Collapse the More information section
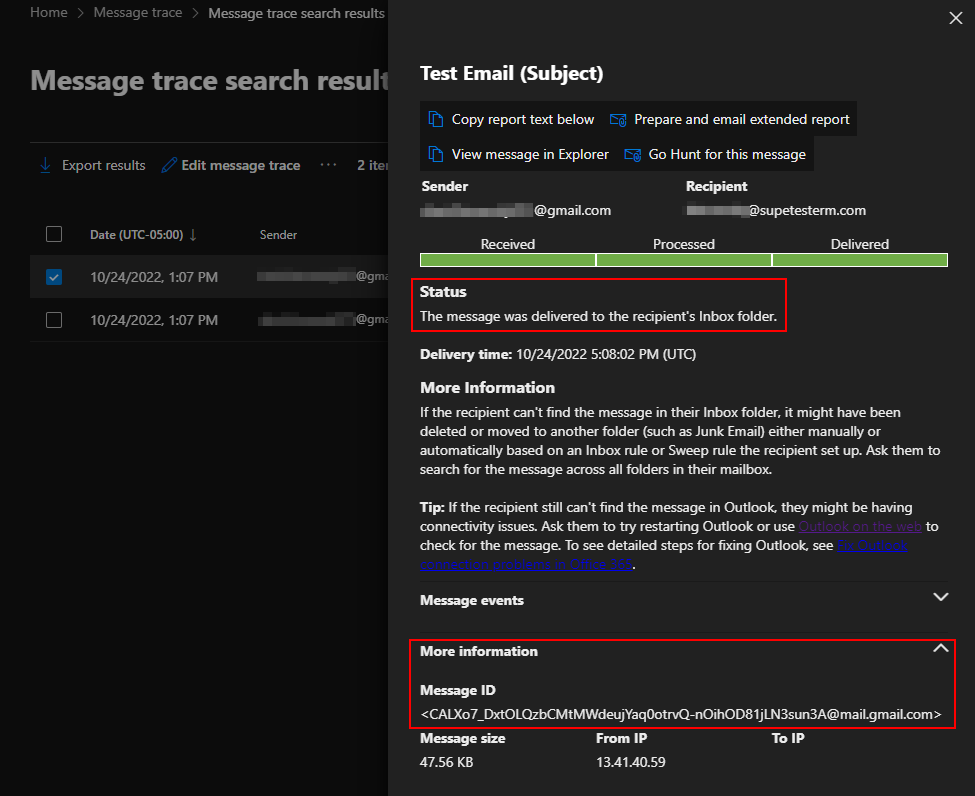Screen dimensions: 975x796 (x=939, y=649)
